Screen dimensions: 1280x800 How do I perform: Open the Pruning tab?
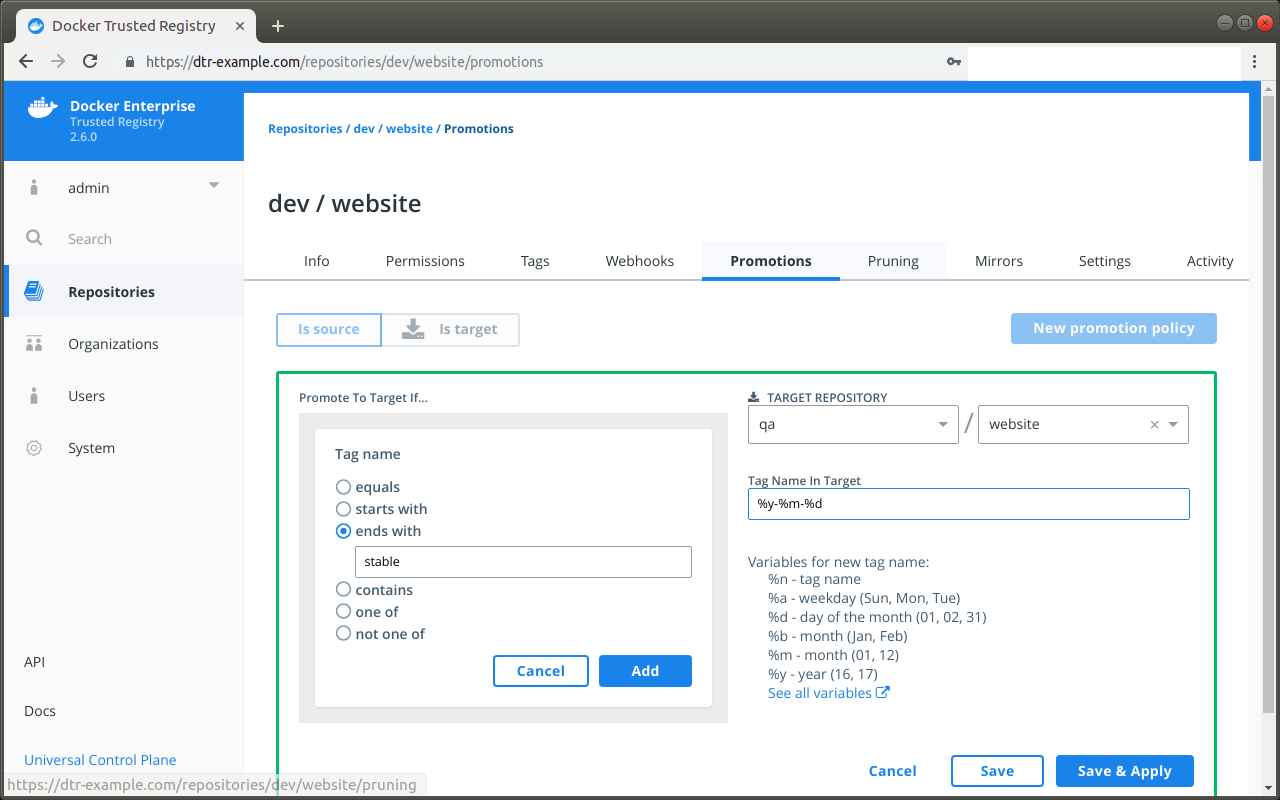[893, 261]
